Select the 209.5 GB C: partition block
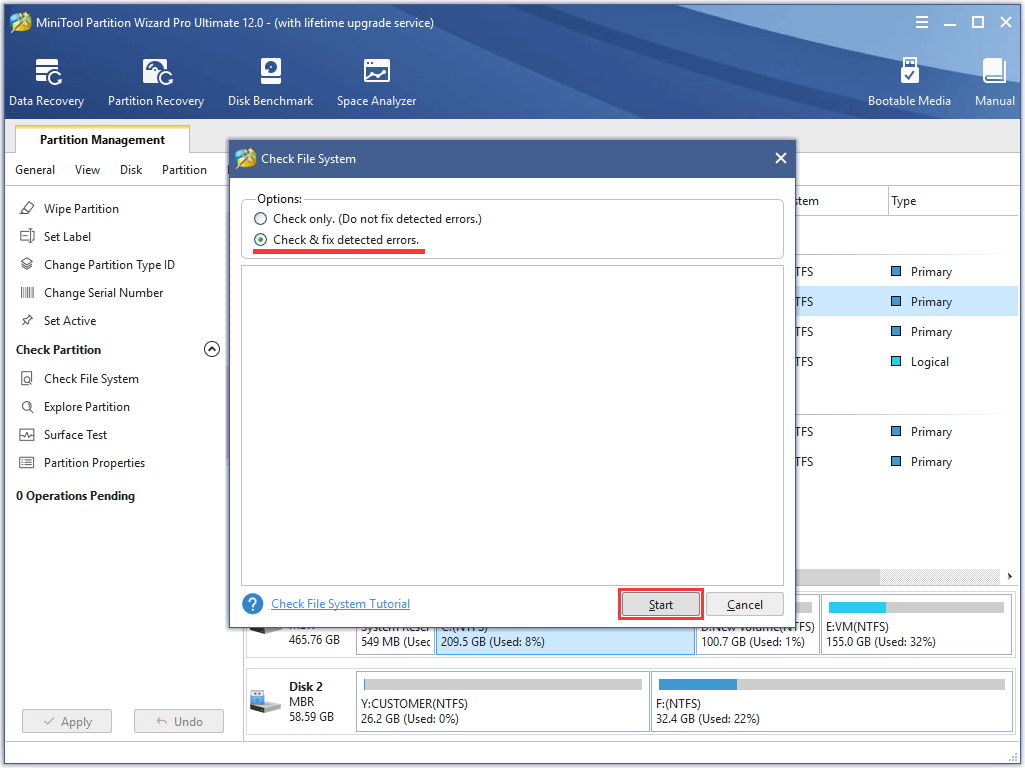The image size is (1025, 768). point(565,641)
